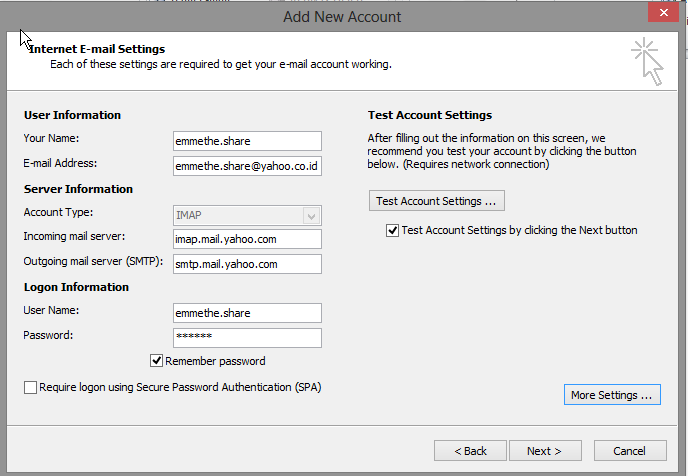688x476 pixels.
Task: Click the Add New Account title text
Action: (342, 17)
